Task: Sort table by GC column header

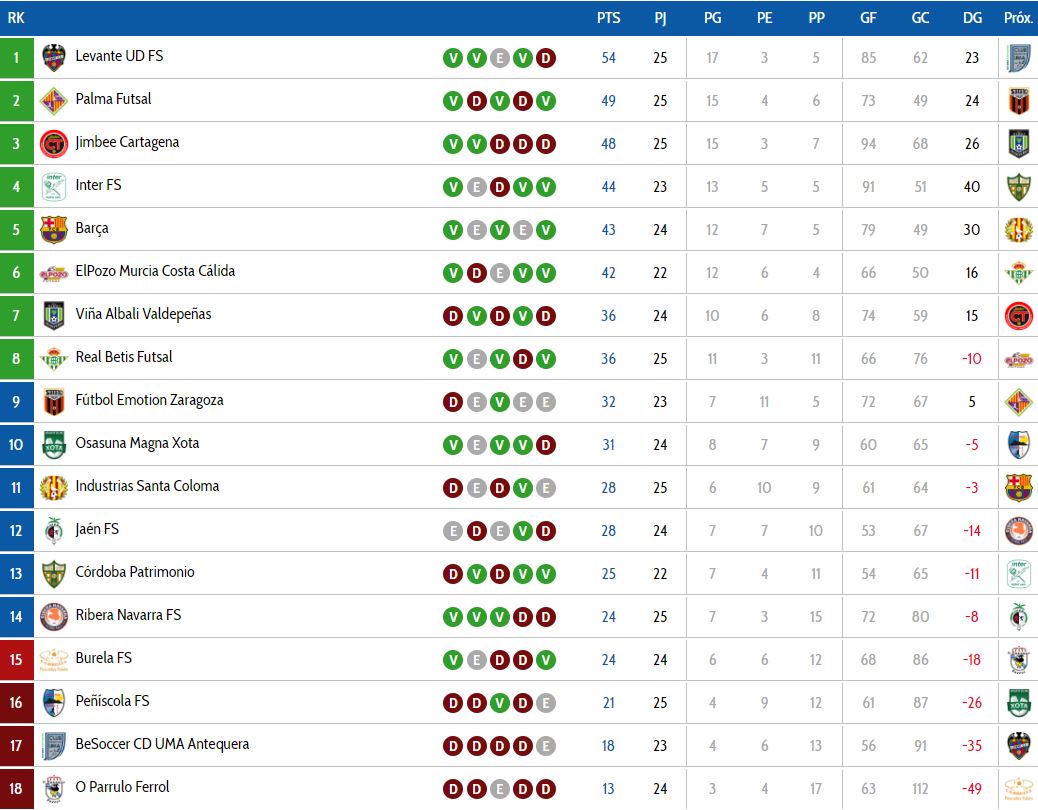Action: 920,18
